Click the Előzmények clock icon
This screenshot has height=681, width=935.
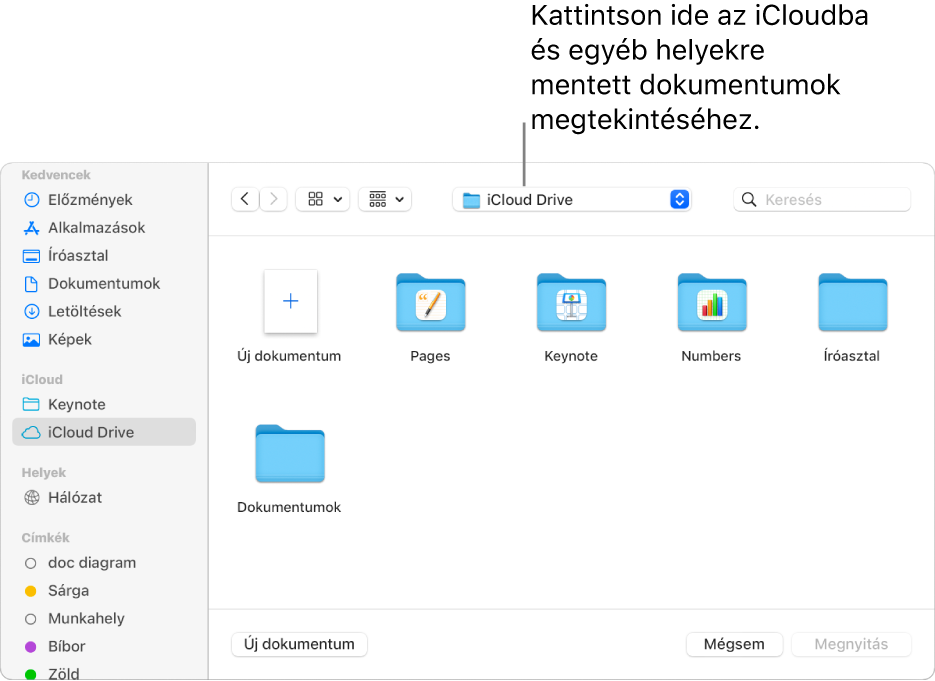(x=31, y=200)
